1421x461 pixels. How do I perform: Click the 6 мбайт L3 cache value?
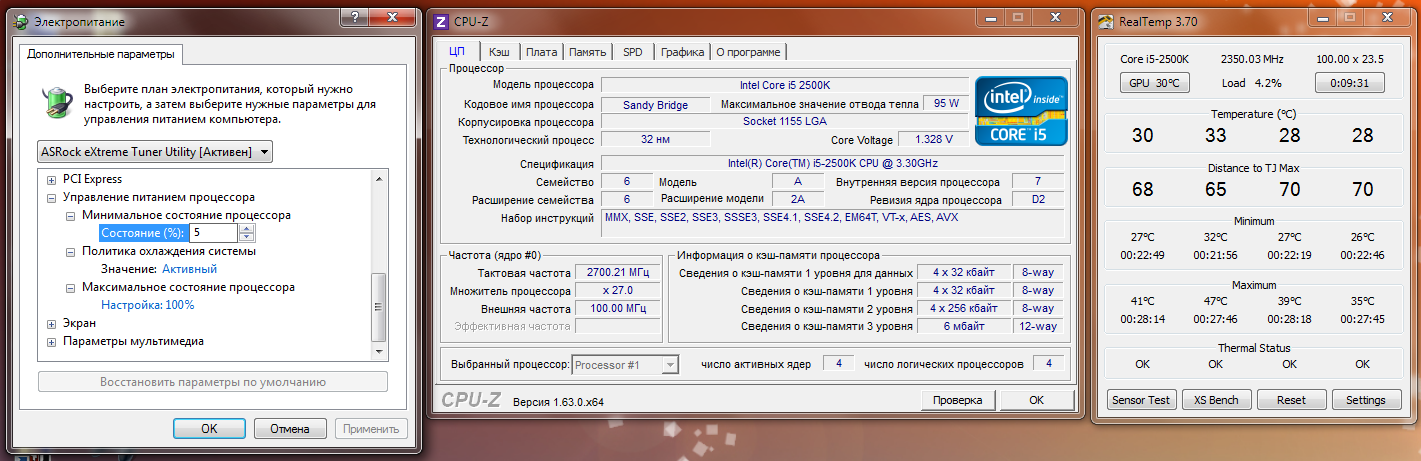[964, 327]
